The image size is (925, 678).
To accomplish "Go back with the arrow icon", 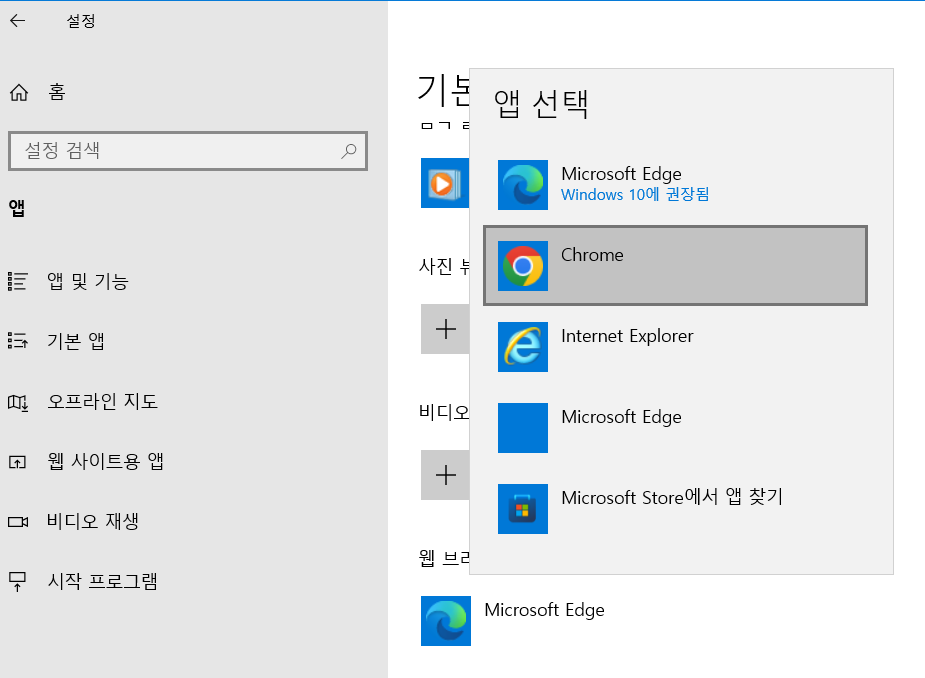I will (18, 21).
